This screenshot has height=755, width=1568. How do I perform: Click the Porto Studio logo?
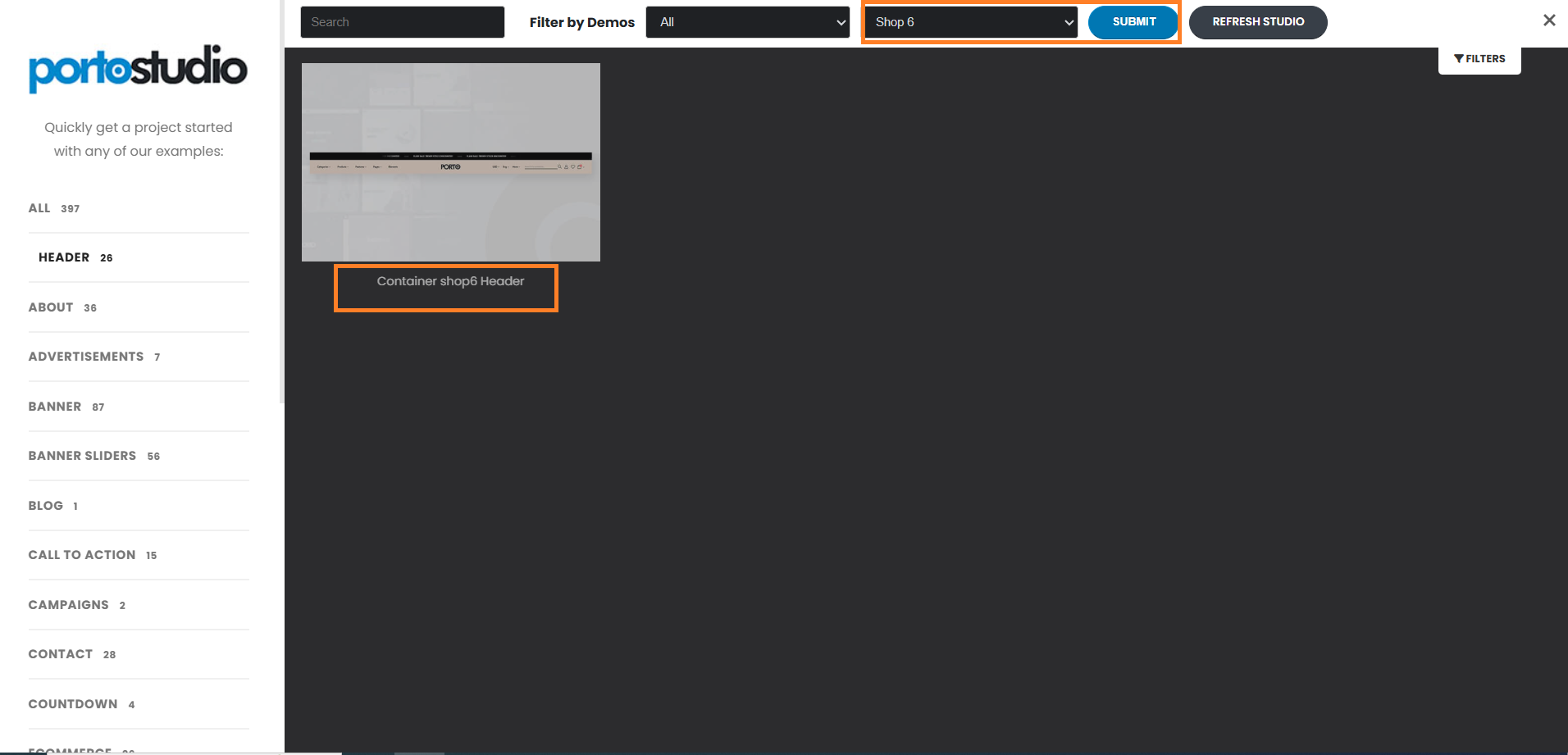(x=138, y=69)
